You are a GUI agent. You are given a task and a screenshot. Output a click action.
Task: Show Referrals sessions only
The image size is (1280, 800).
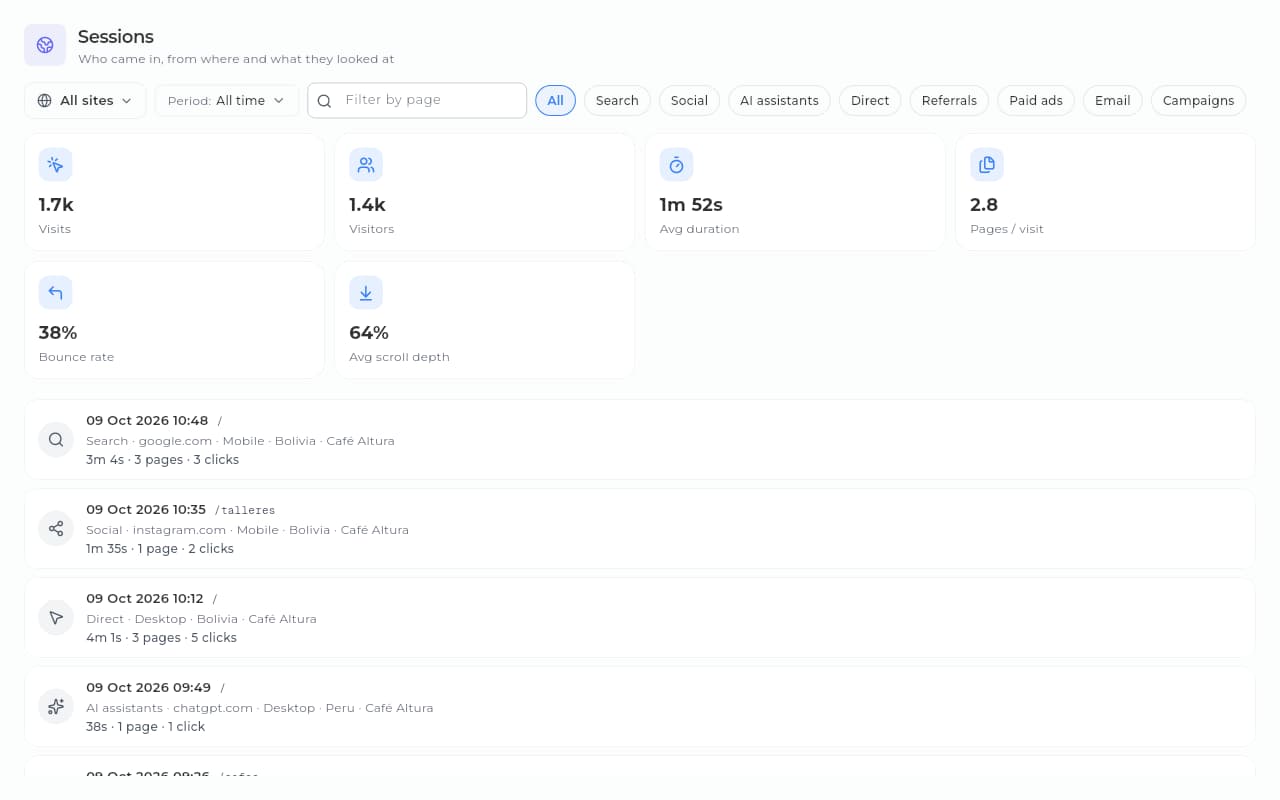click(x=949, y=101)
